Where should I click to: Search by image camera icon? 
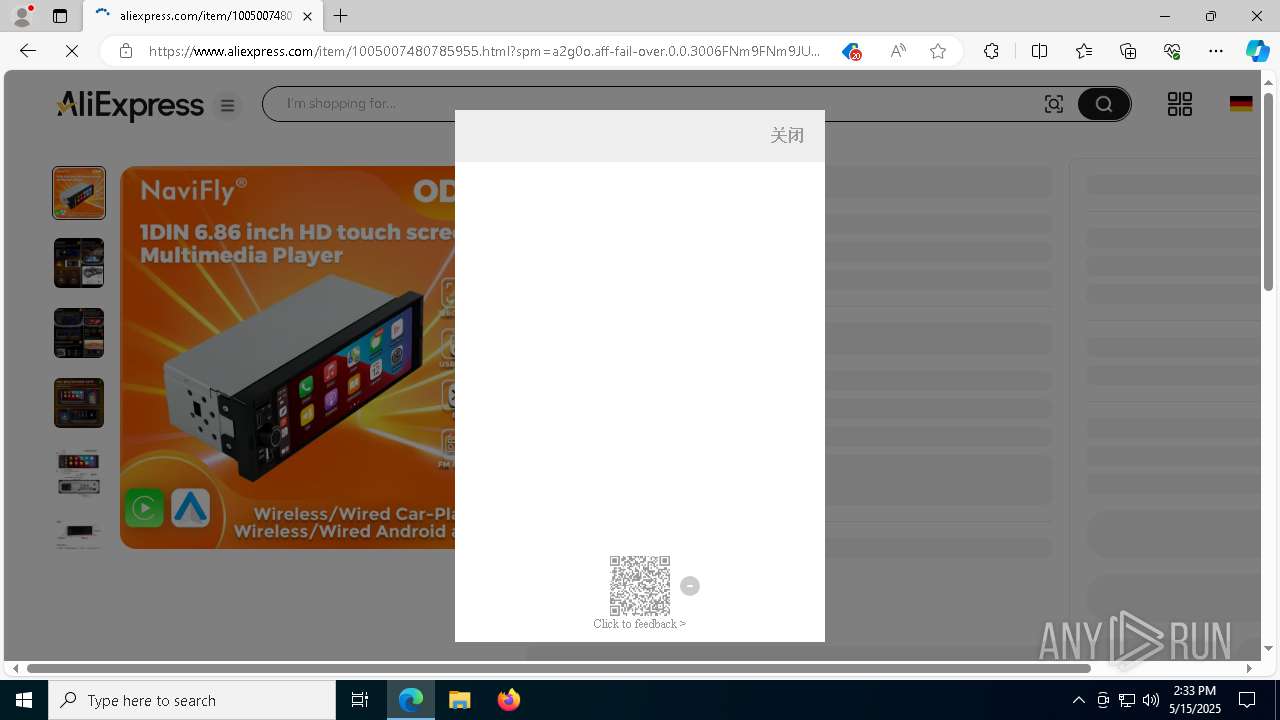1054,104
